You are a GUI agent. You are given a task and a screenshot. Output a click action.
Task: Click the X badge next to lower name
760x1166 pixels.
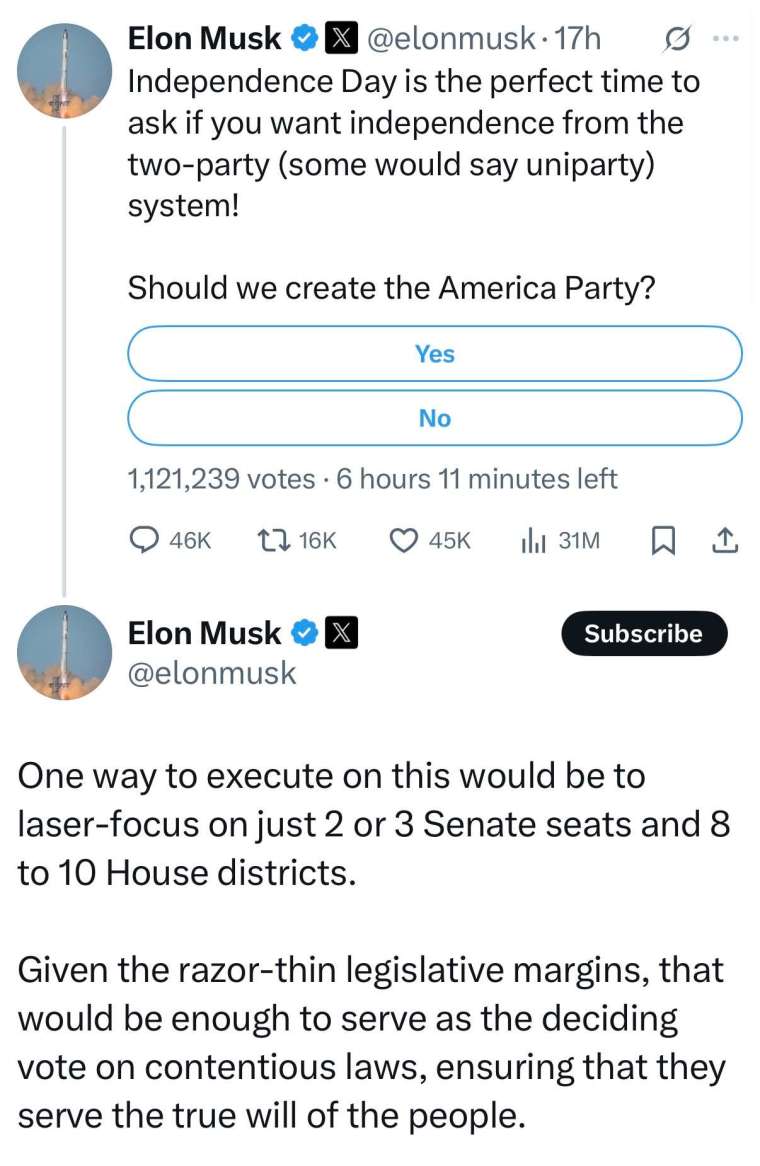pos(341,634)
